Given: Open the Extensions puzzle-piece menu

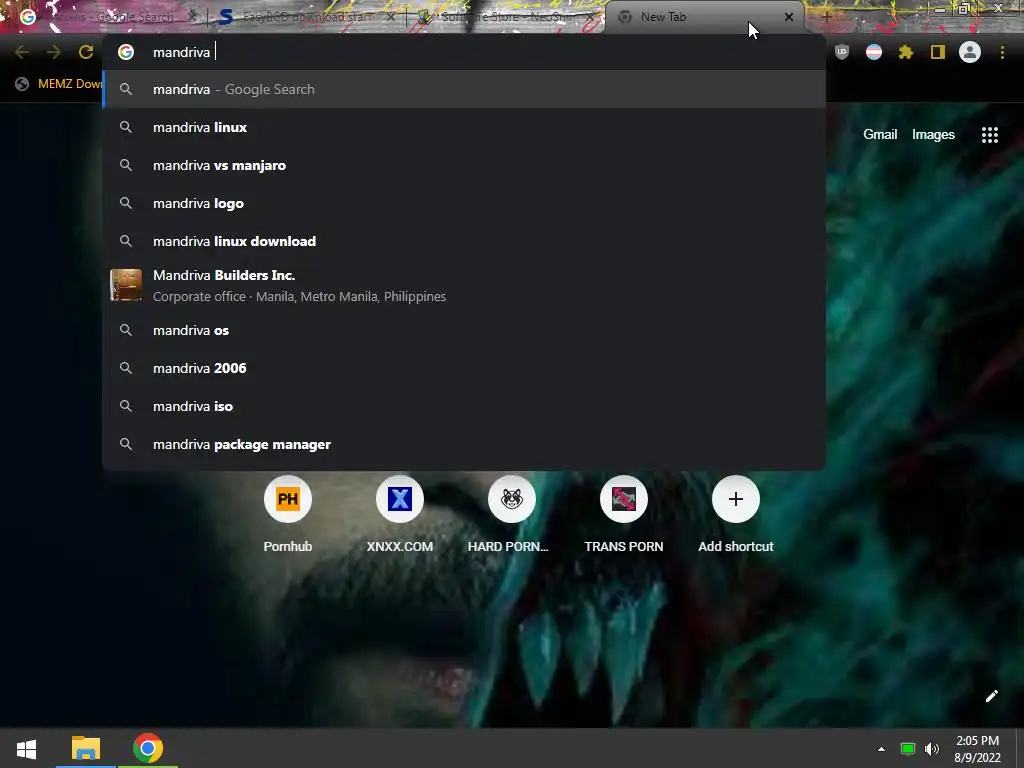Looking at the screenshot, I should click(906, 52).
